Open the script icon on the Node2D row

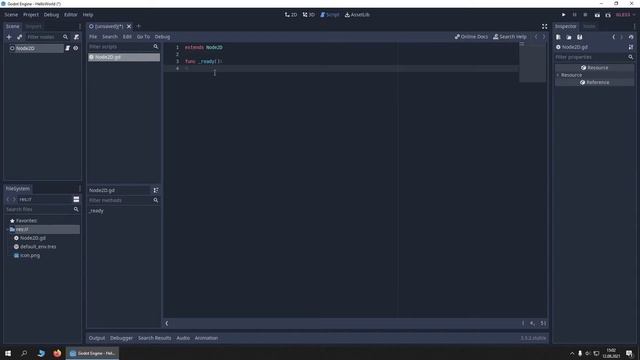point(68,48)
